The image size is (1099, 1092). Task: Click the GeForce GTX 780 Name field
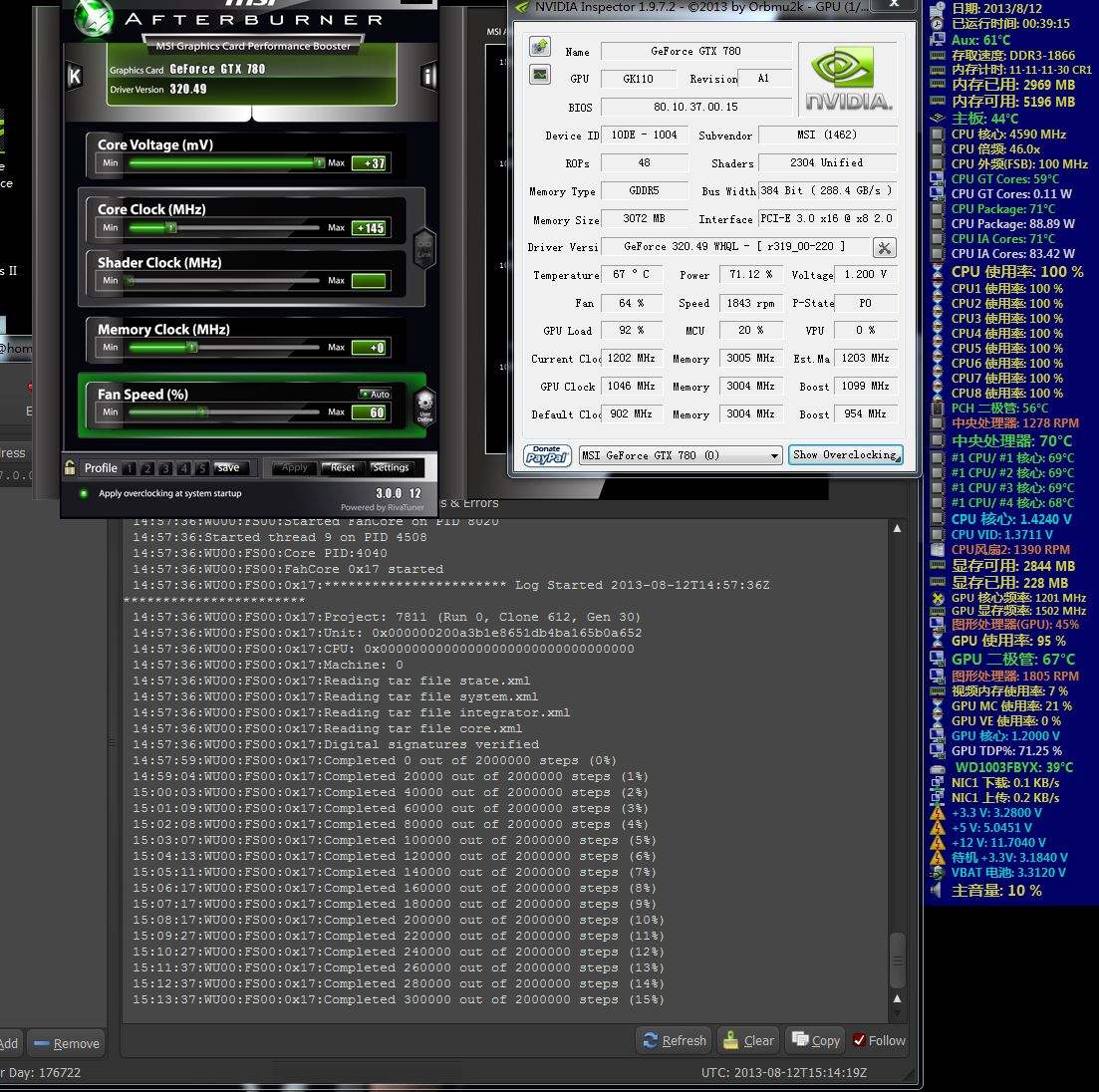(x=696, y=51)
